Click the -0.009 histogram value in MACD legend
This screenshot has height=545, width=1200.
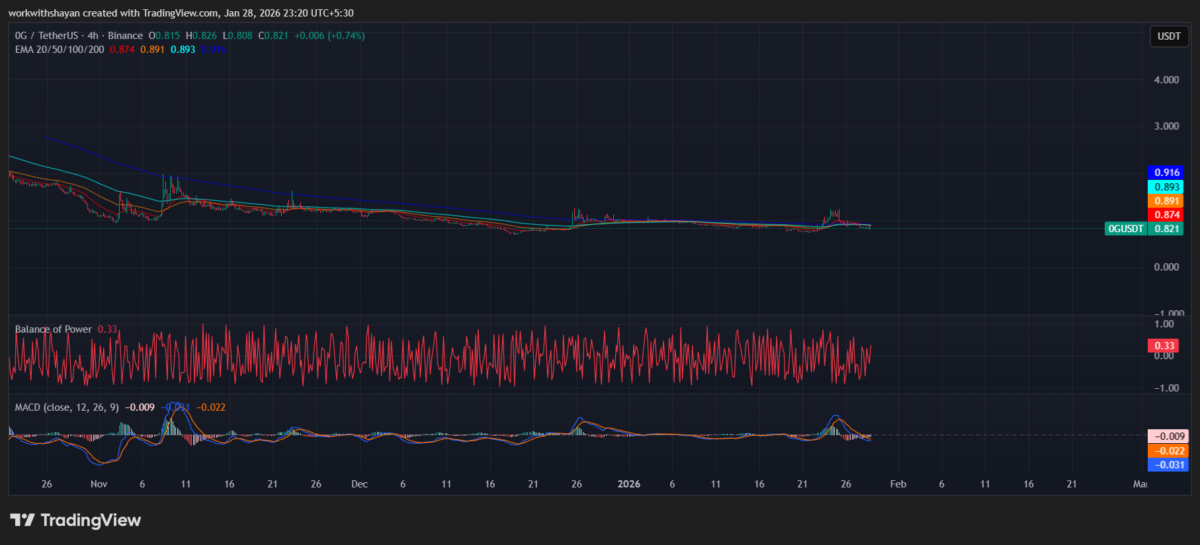click(139, 407)
